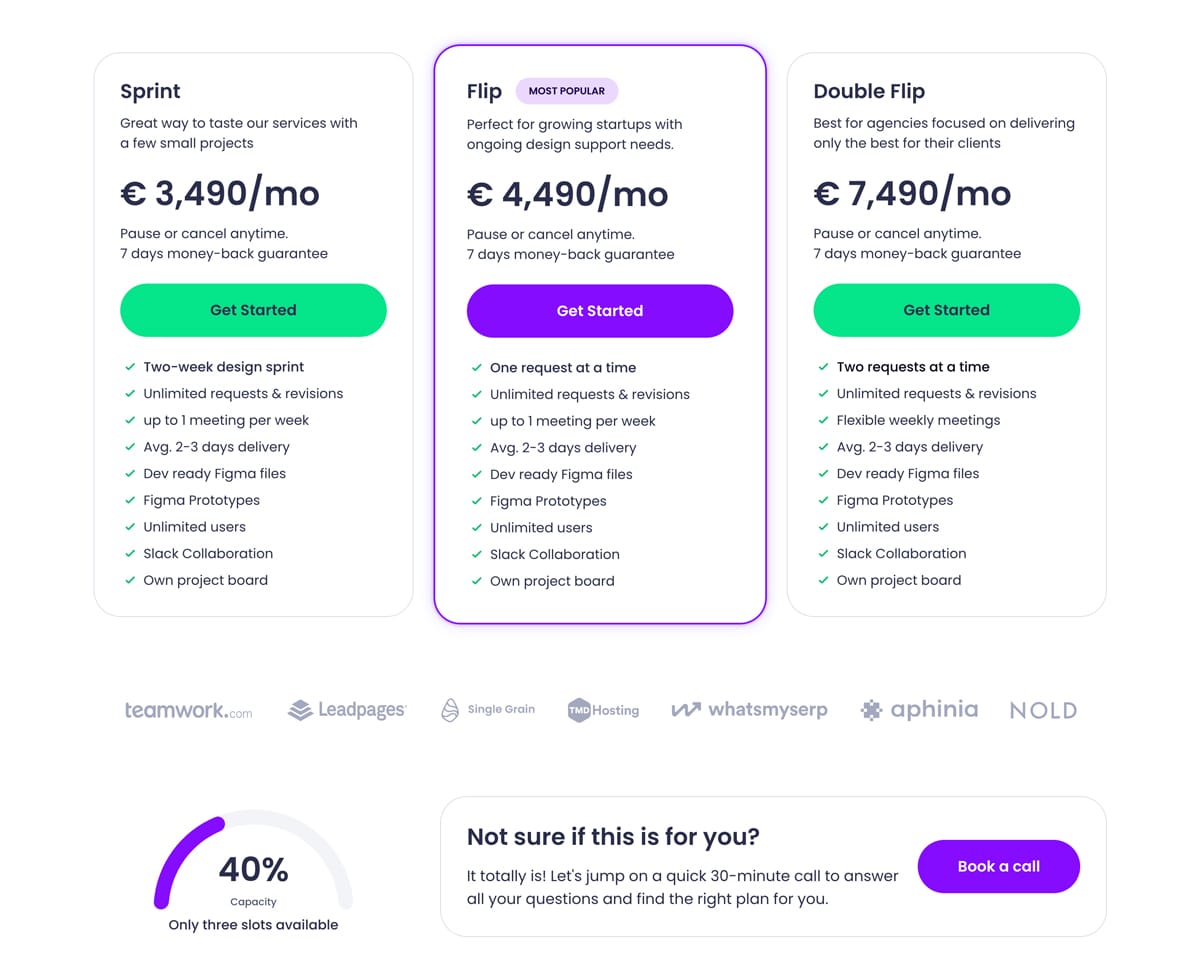1200x973 pixels.
Task: Click the € 4,490/mo price
Action: point(568,193)
